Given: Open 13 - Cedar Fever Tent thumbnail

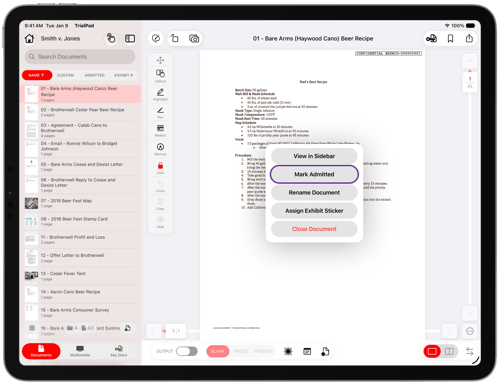Looking at the screenshot, I should pos(32,276).
